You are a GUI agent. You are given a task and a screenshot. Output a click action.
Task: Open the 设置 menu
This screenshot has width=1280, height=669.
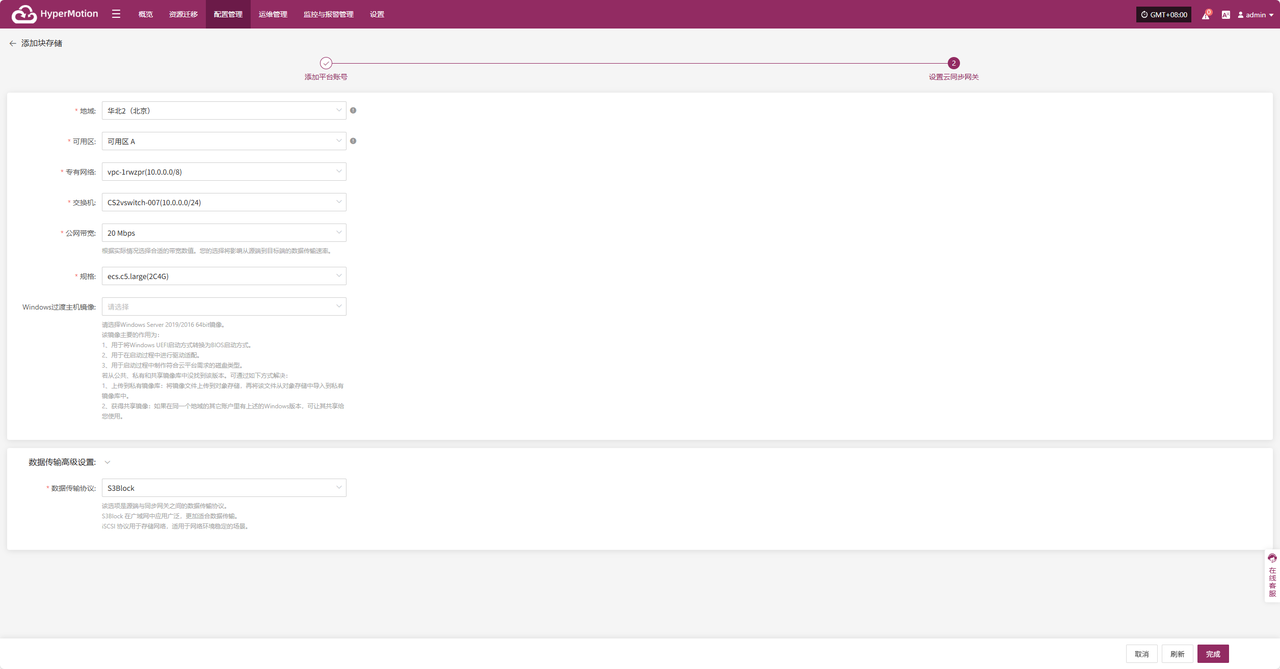377,15
